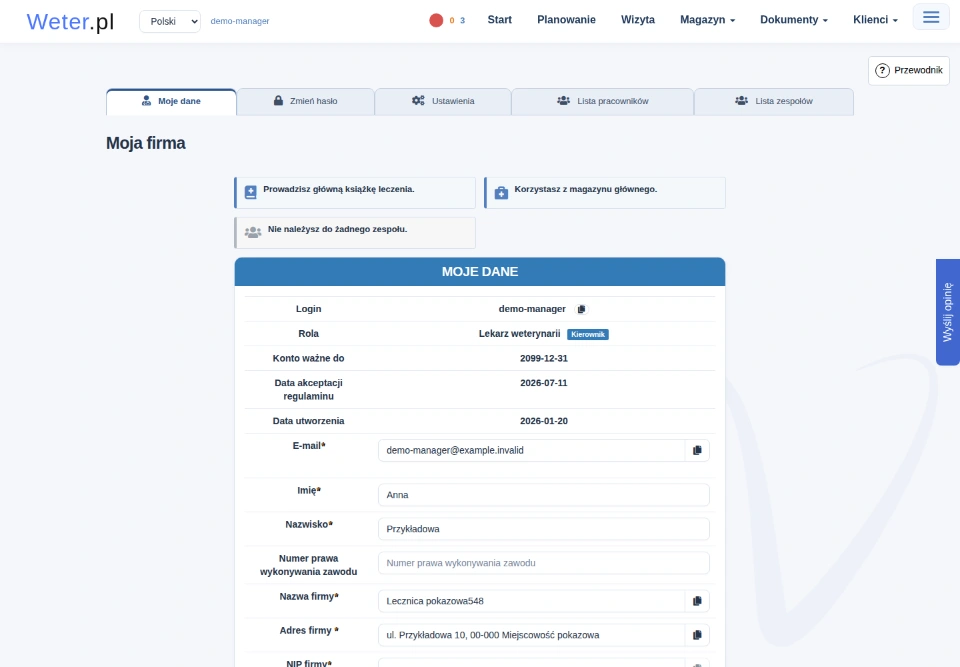Click the treatment book icon

(250, 192)
